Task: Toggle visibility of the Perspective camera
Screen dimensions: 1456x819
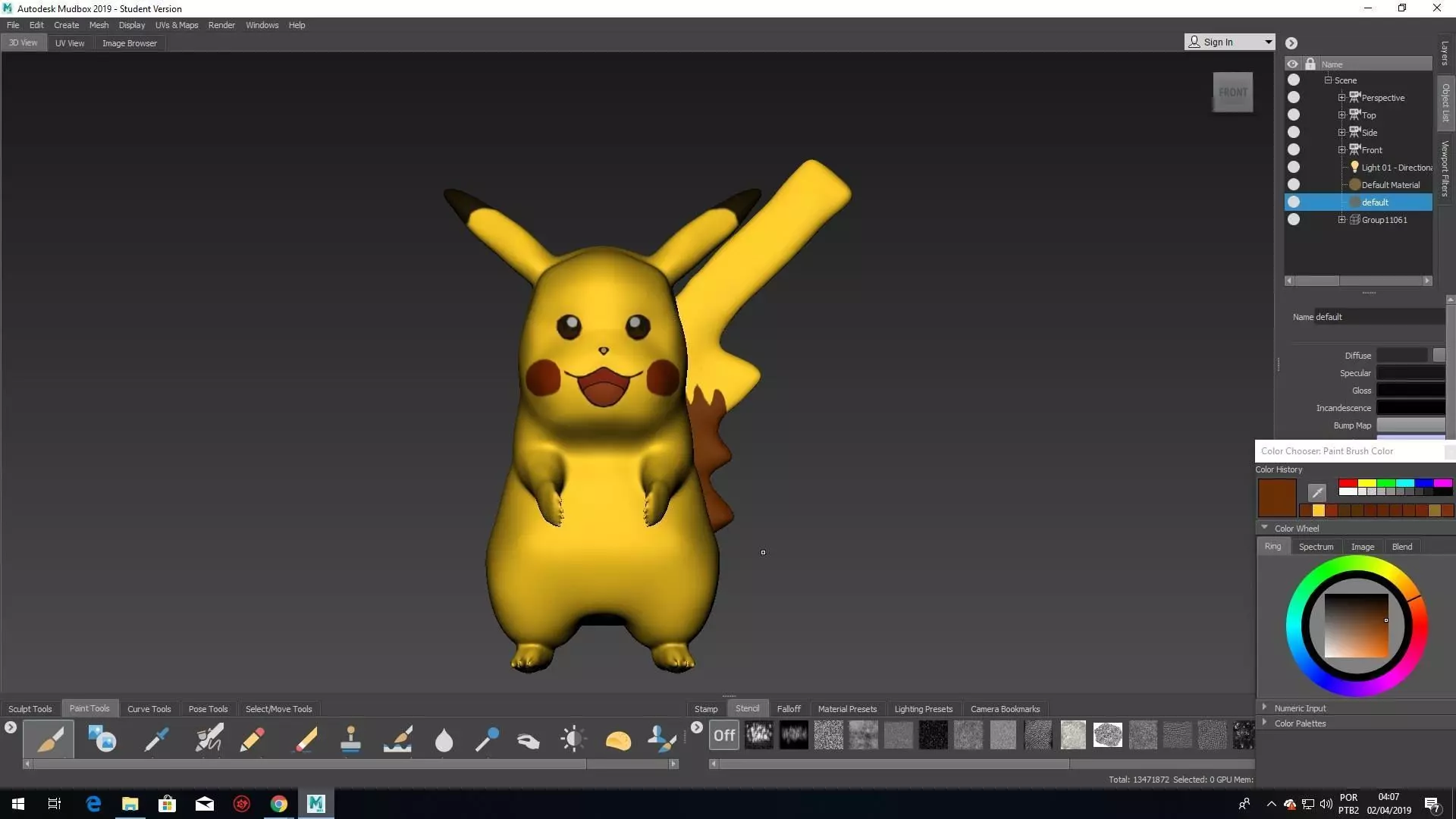Action: click(1294, 97)
